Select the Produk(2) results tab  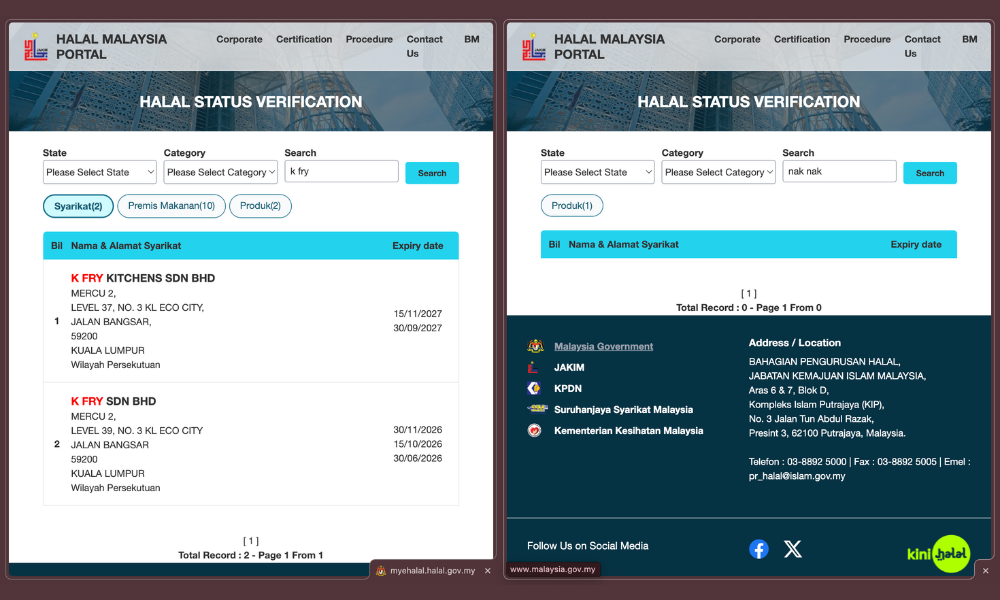pyautogui.click(x=260, y=206)
